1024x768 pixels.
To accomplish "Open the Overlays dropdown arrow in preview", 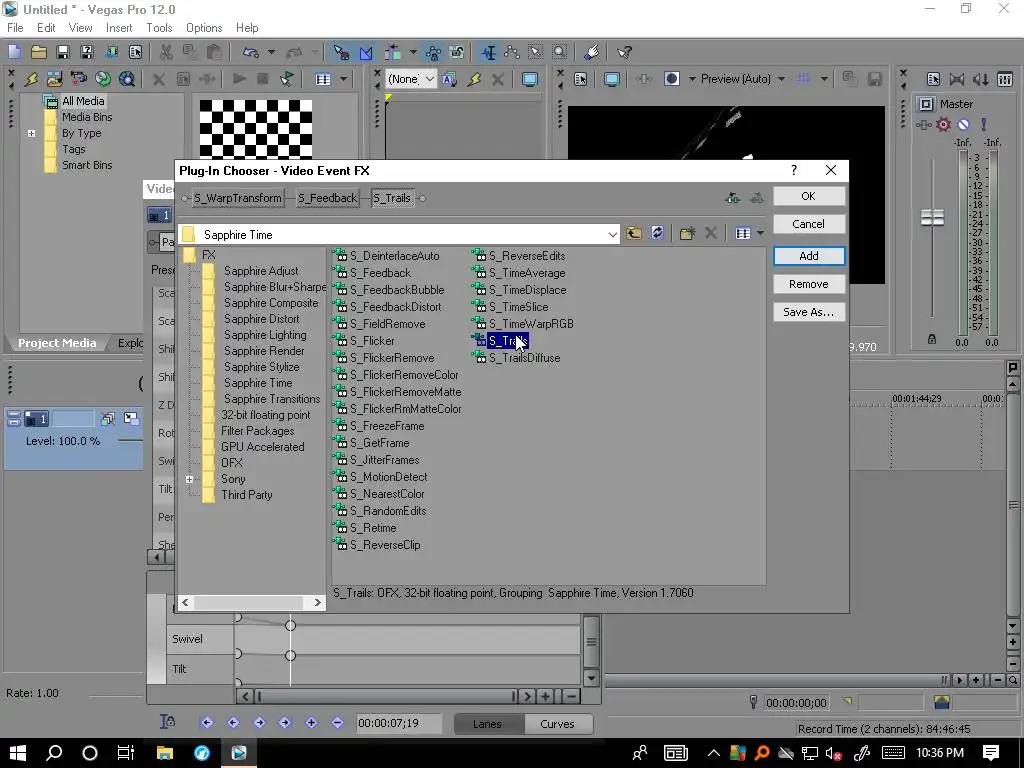I will click(824, 79).
